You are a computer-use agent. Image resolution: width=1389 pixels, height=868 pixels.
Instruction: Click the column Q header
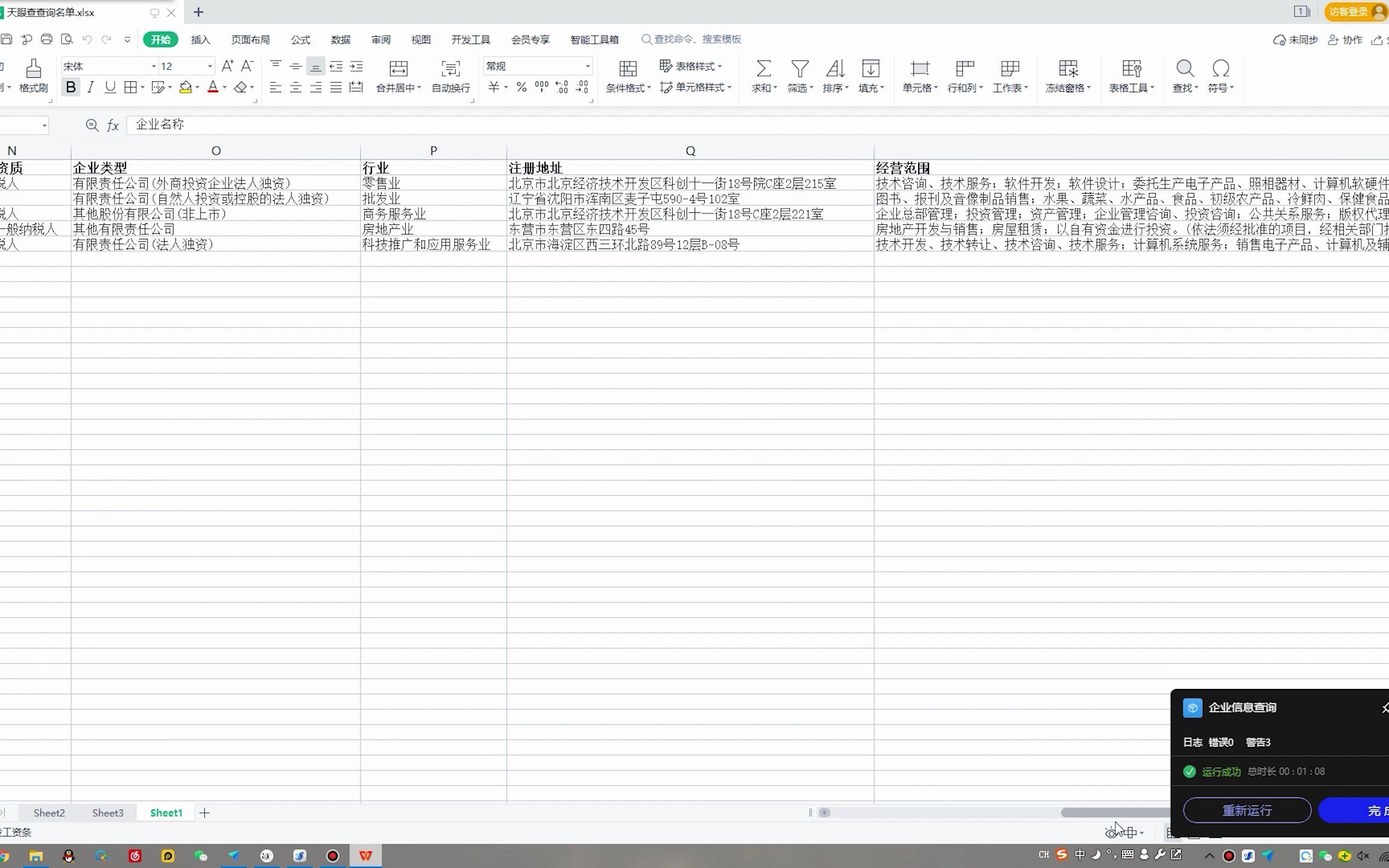690,151
